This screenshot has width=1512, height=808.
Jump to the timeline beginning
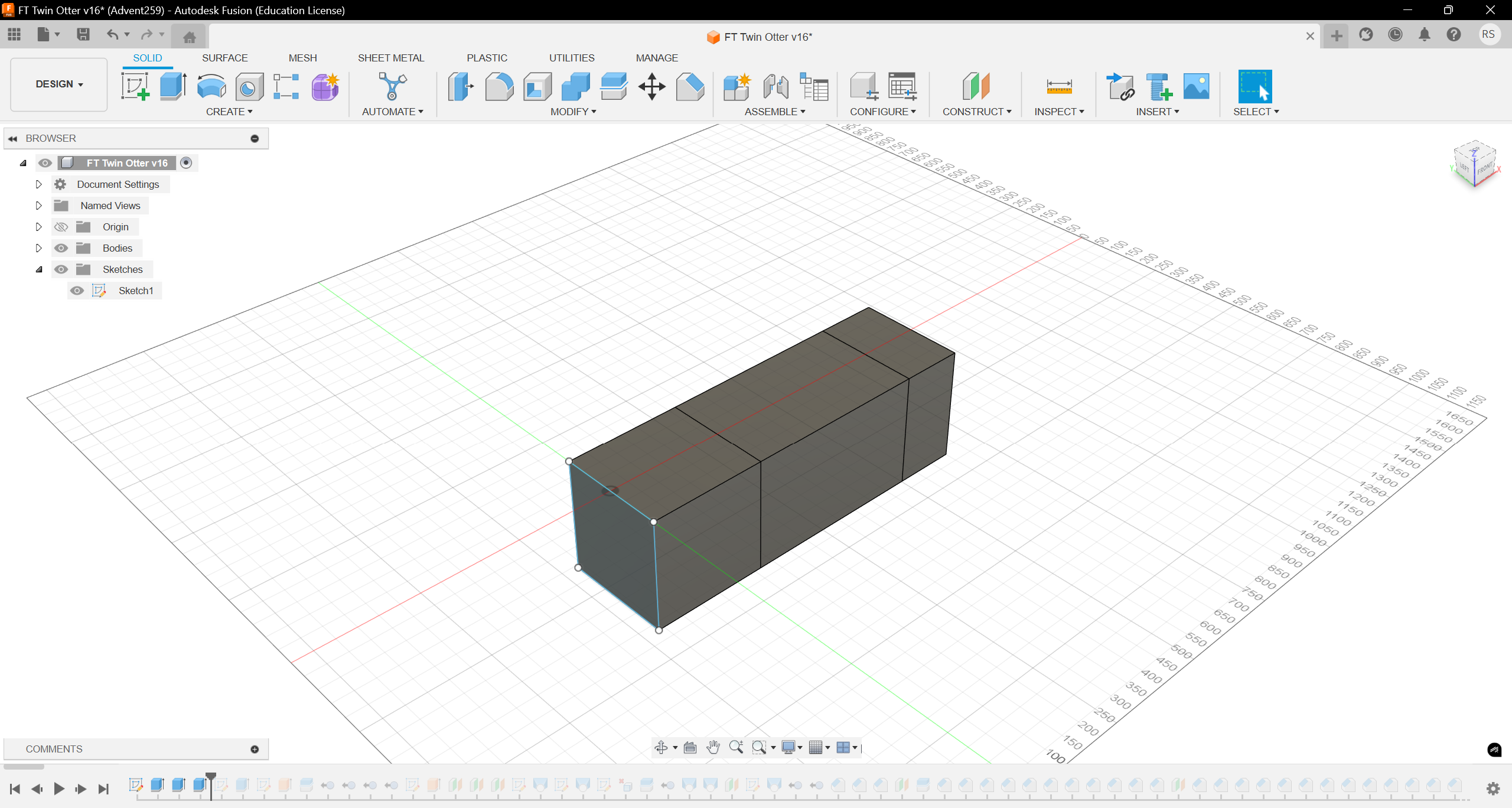15,789
